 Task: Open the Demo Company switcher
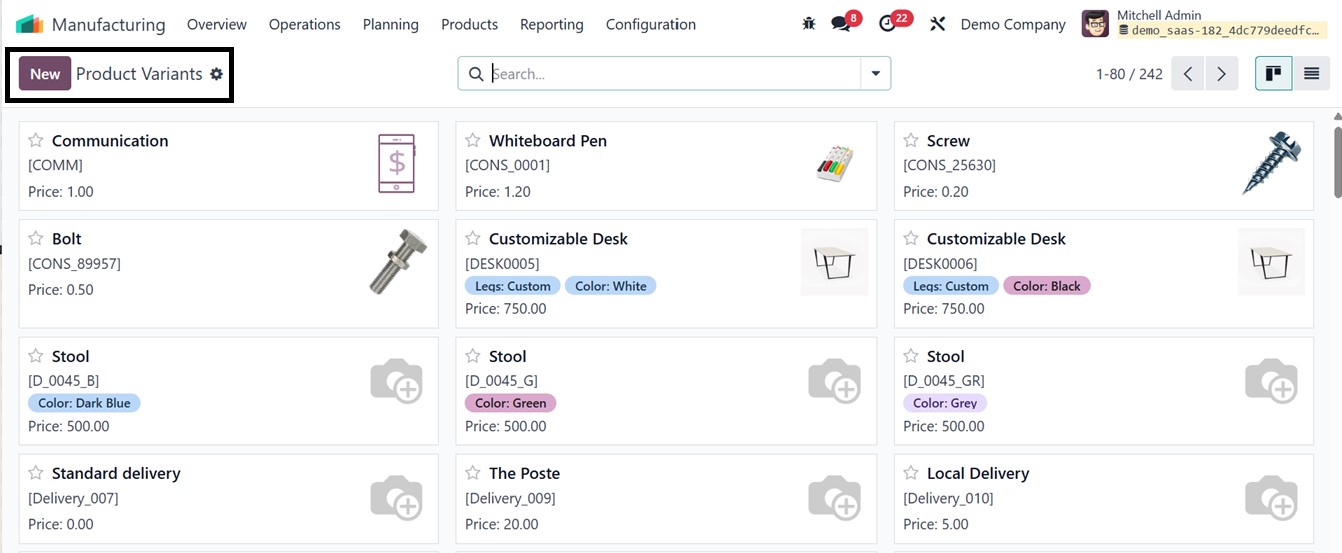coord(1012,24)
